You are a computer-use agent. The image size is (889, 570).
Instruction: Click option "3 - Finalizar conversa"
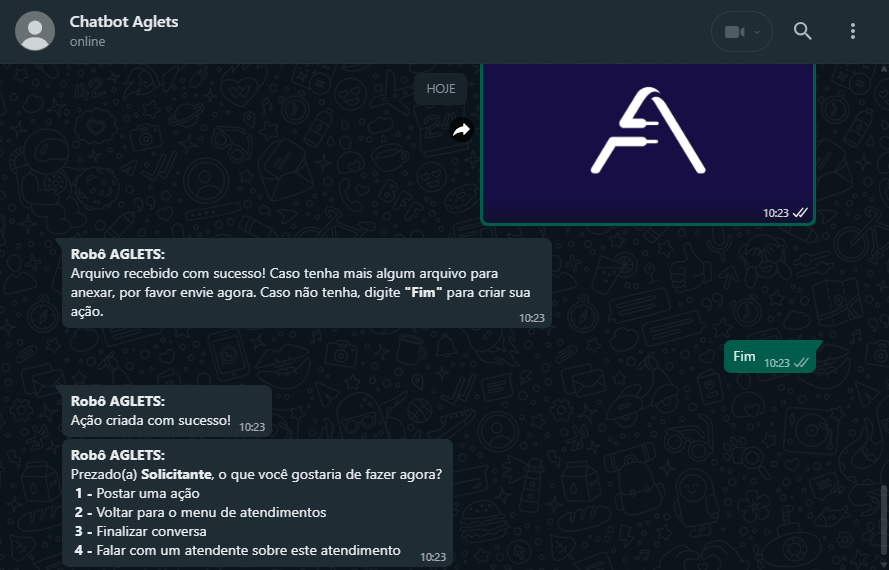tap(140, 531)
